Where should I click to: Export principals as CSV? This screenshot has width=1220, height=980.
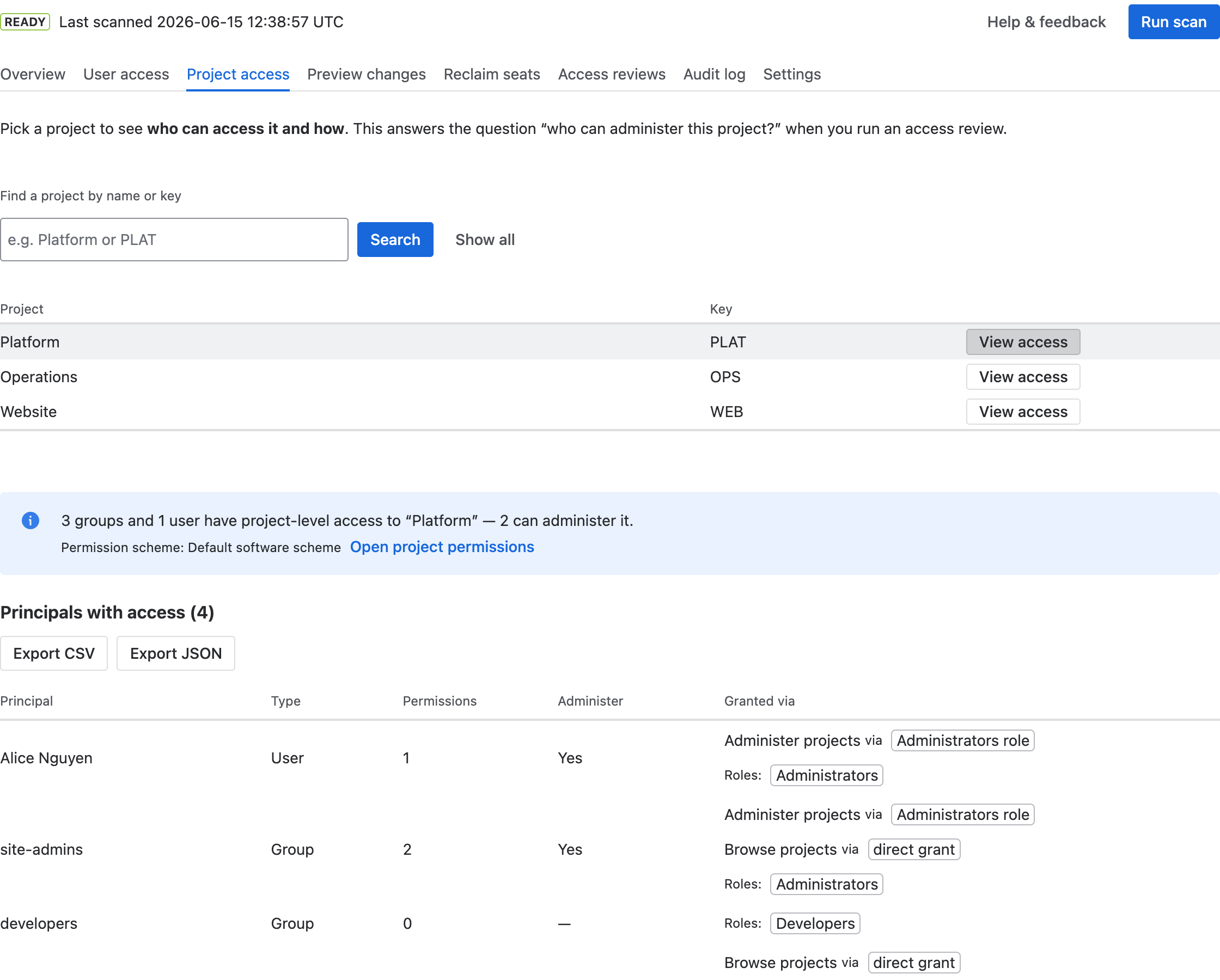click(54, 653)
